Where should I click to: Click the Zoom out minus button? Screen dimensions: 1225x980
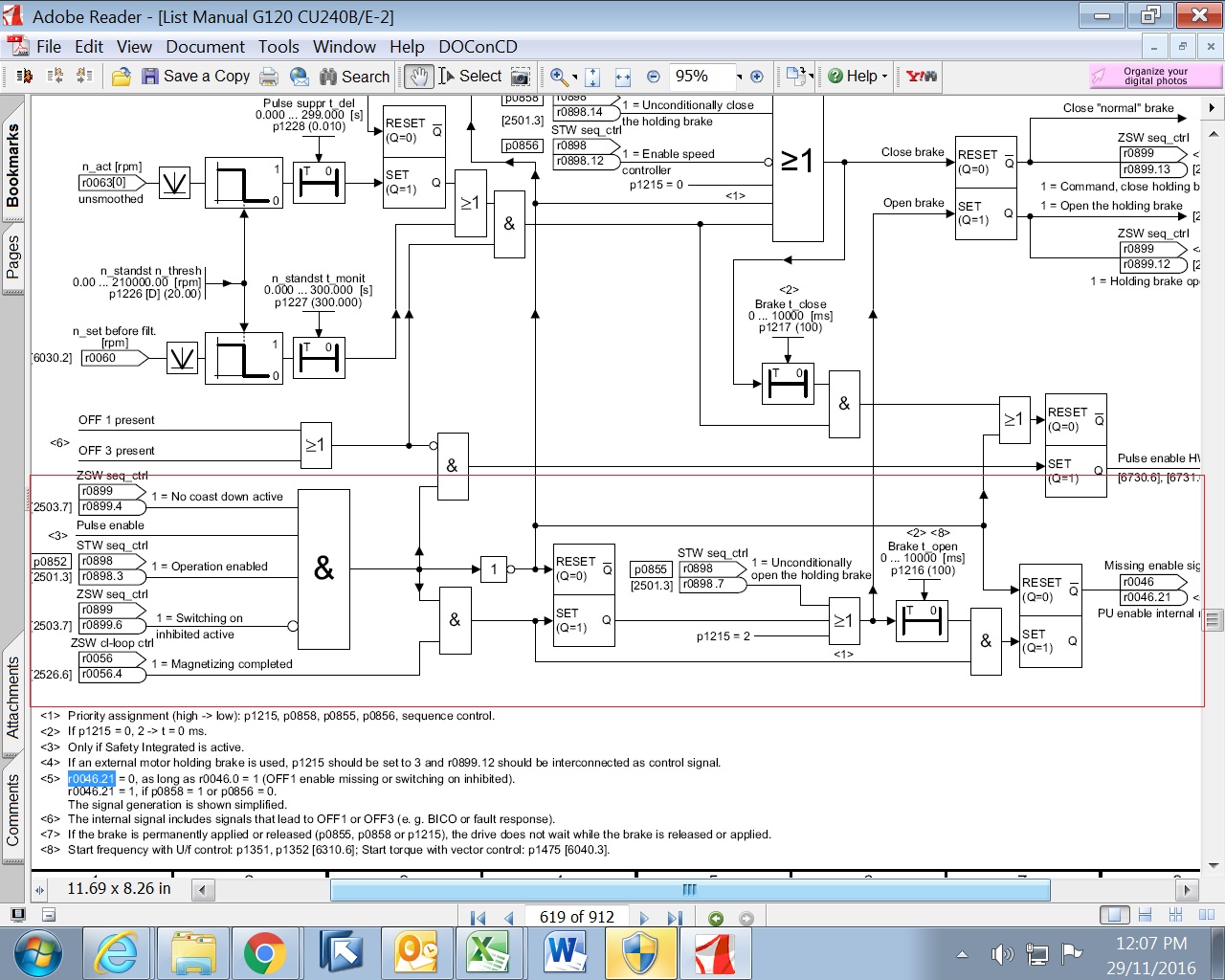tap(654, 77)
